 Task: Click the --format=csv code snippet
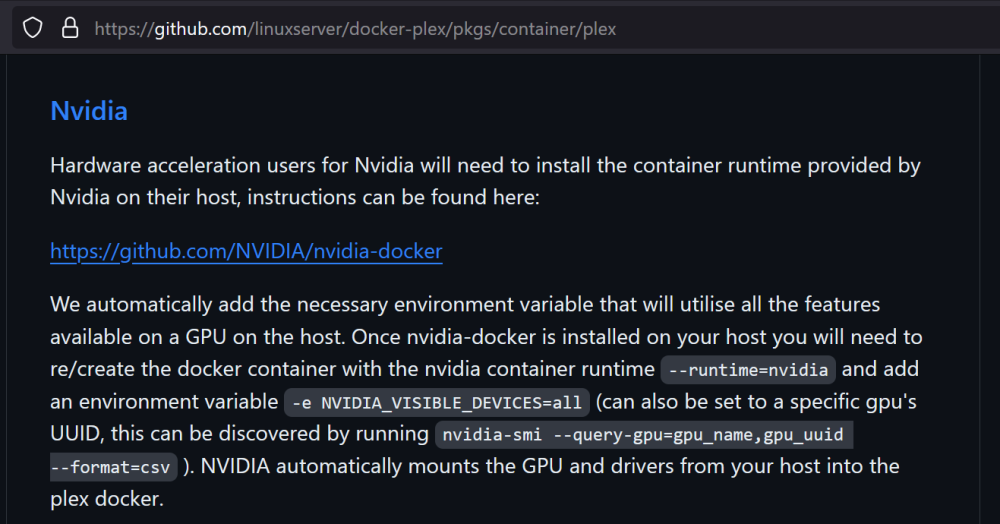(x=114, y=467)
